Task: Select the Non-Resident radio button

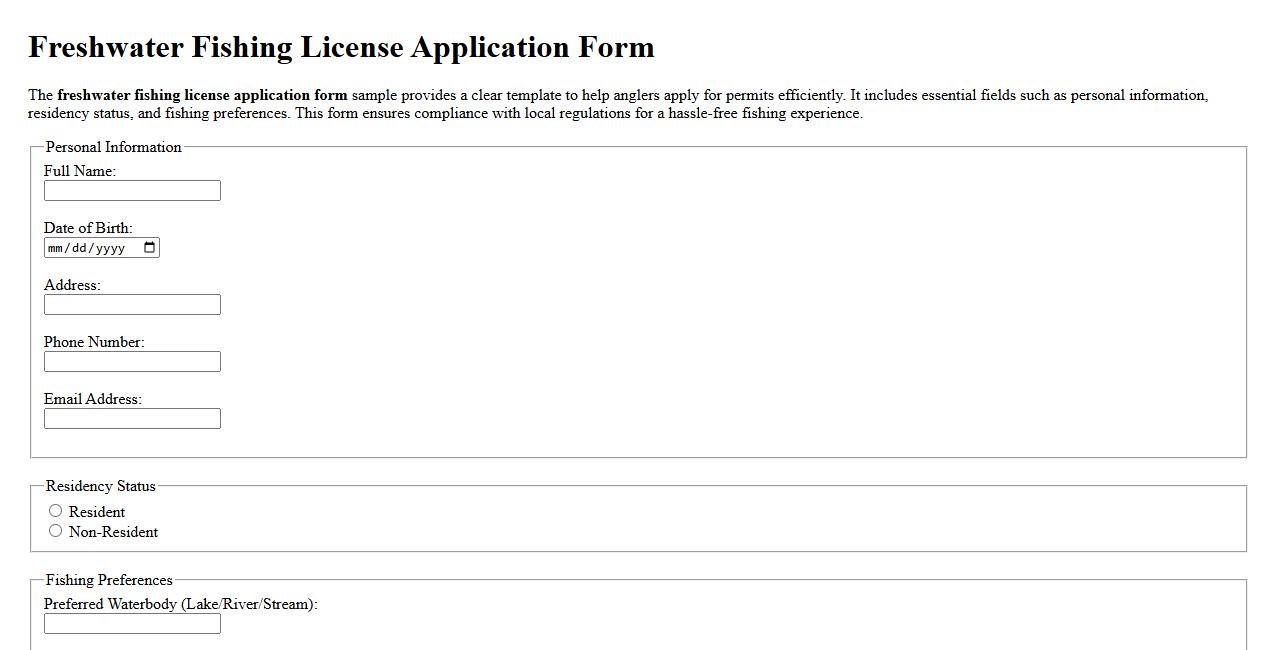Action: [x=56, y=530]
